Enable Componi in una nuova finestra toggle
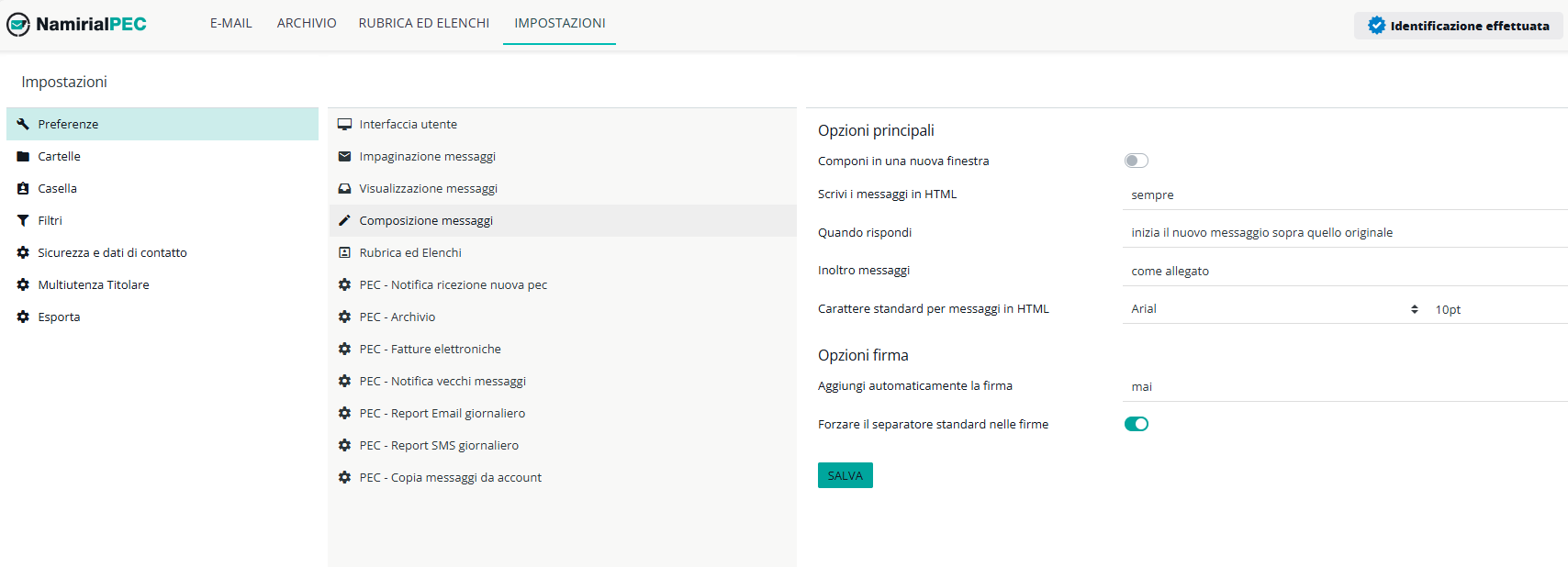 point(1136,161)
